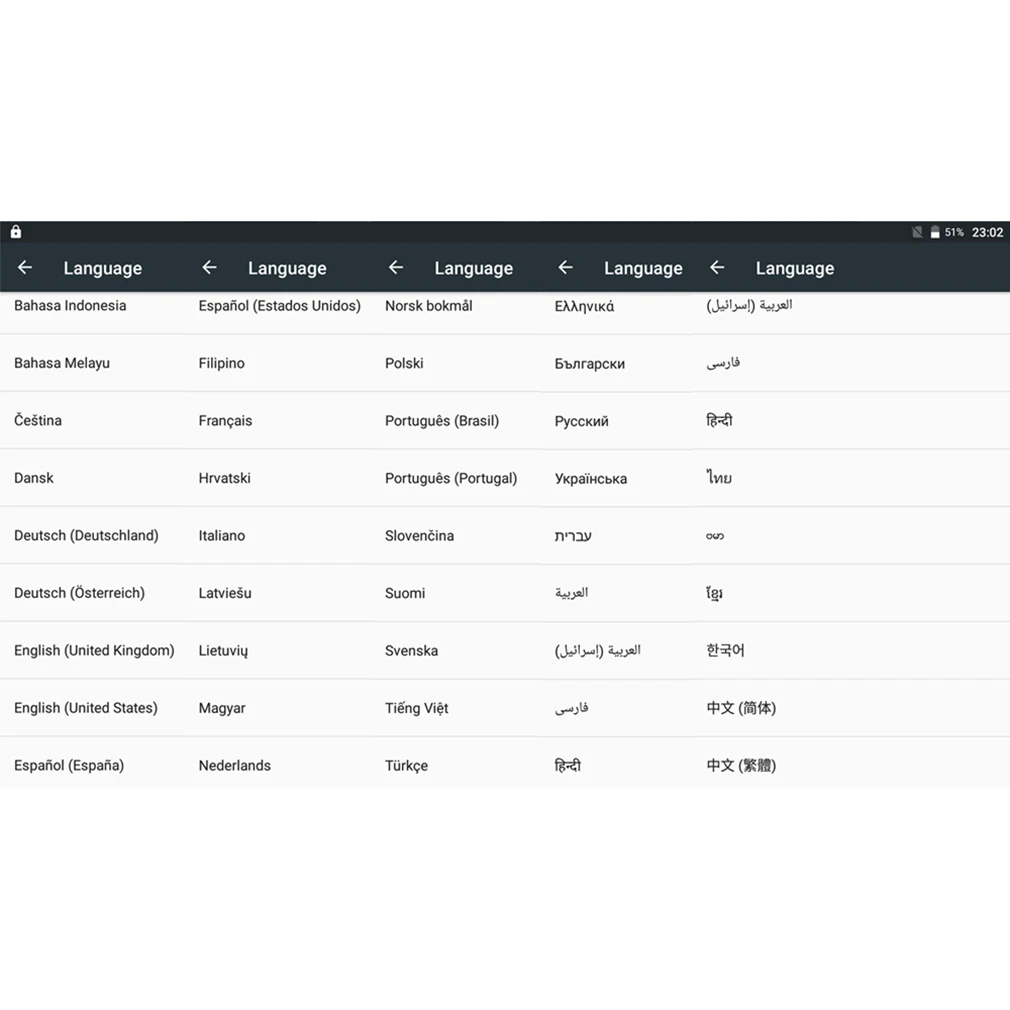Select Português (Brasil)
Viewport: 1010px width, 1010px height.
click(442, 421)
